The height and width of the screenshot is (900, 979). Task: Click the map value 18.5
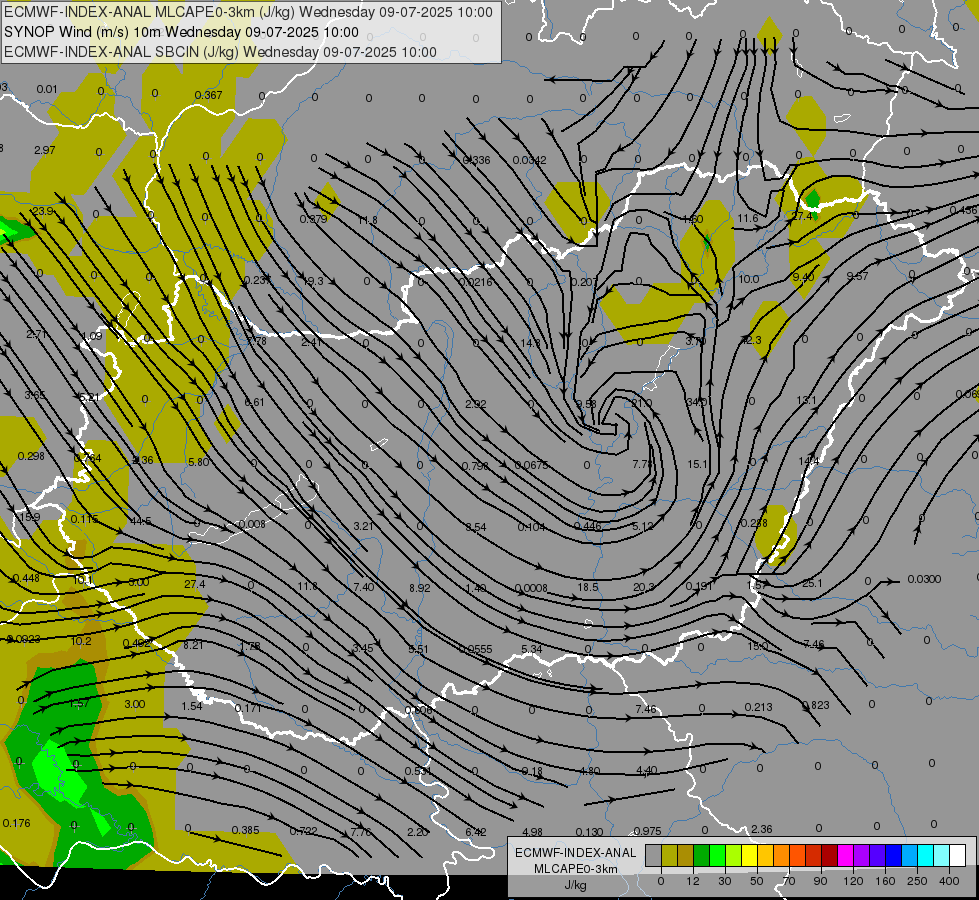tap(588, 587)
